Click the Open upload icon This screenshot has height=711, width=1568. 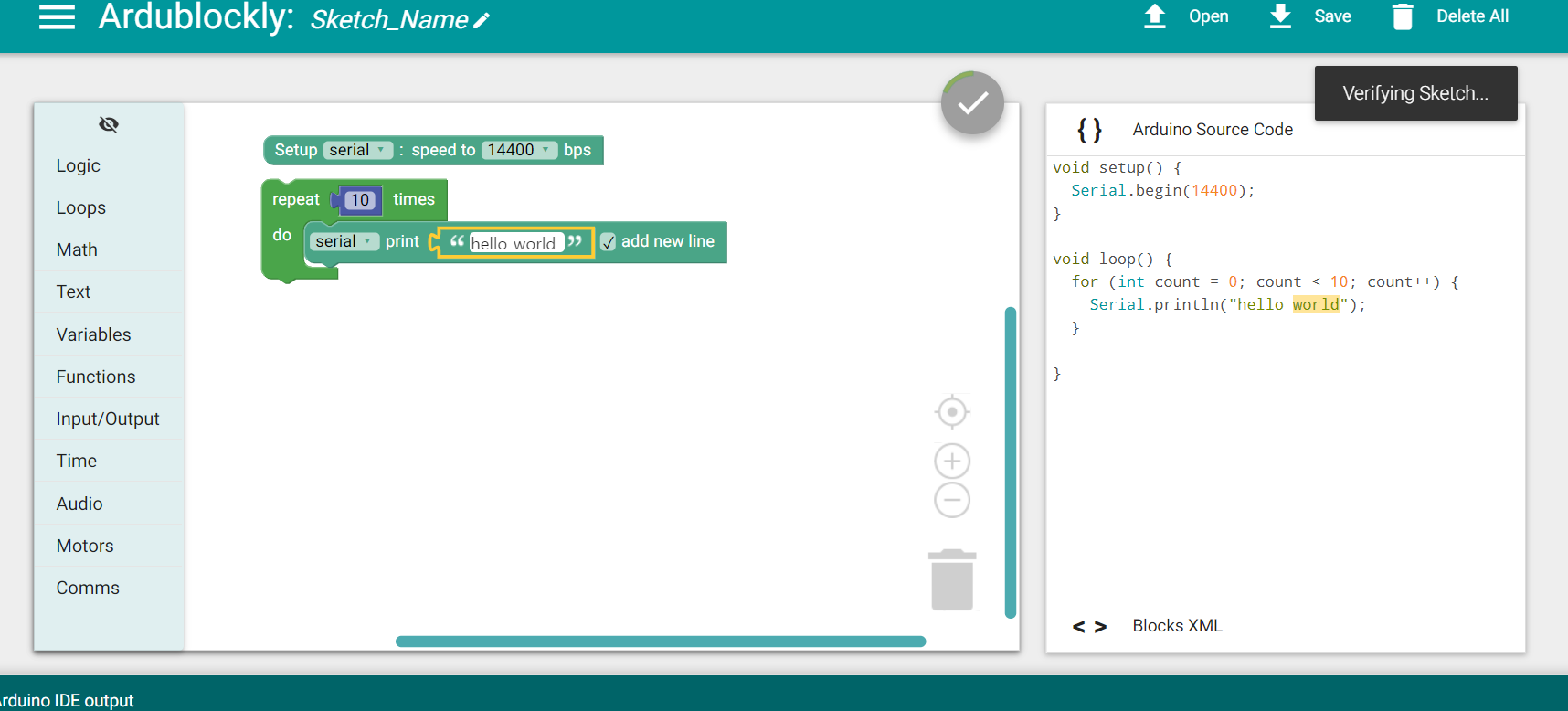1155,16
